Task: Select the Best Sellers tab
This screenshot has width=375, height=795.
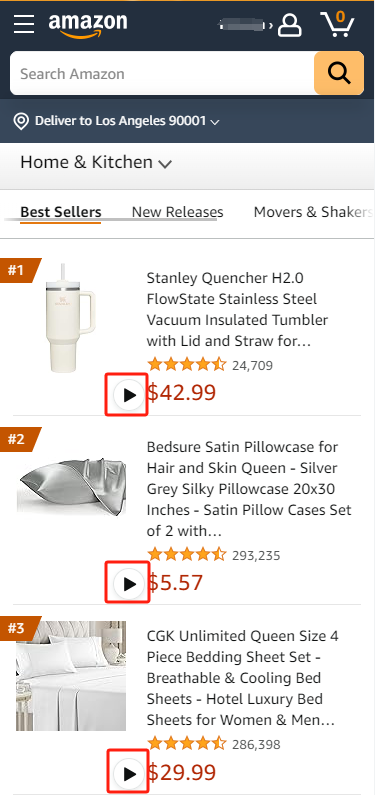Action: click(x=61, y=212)
